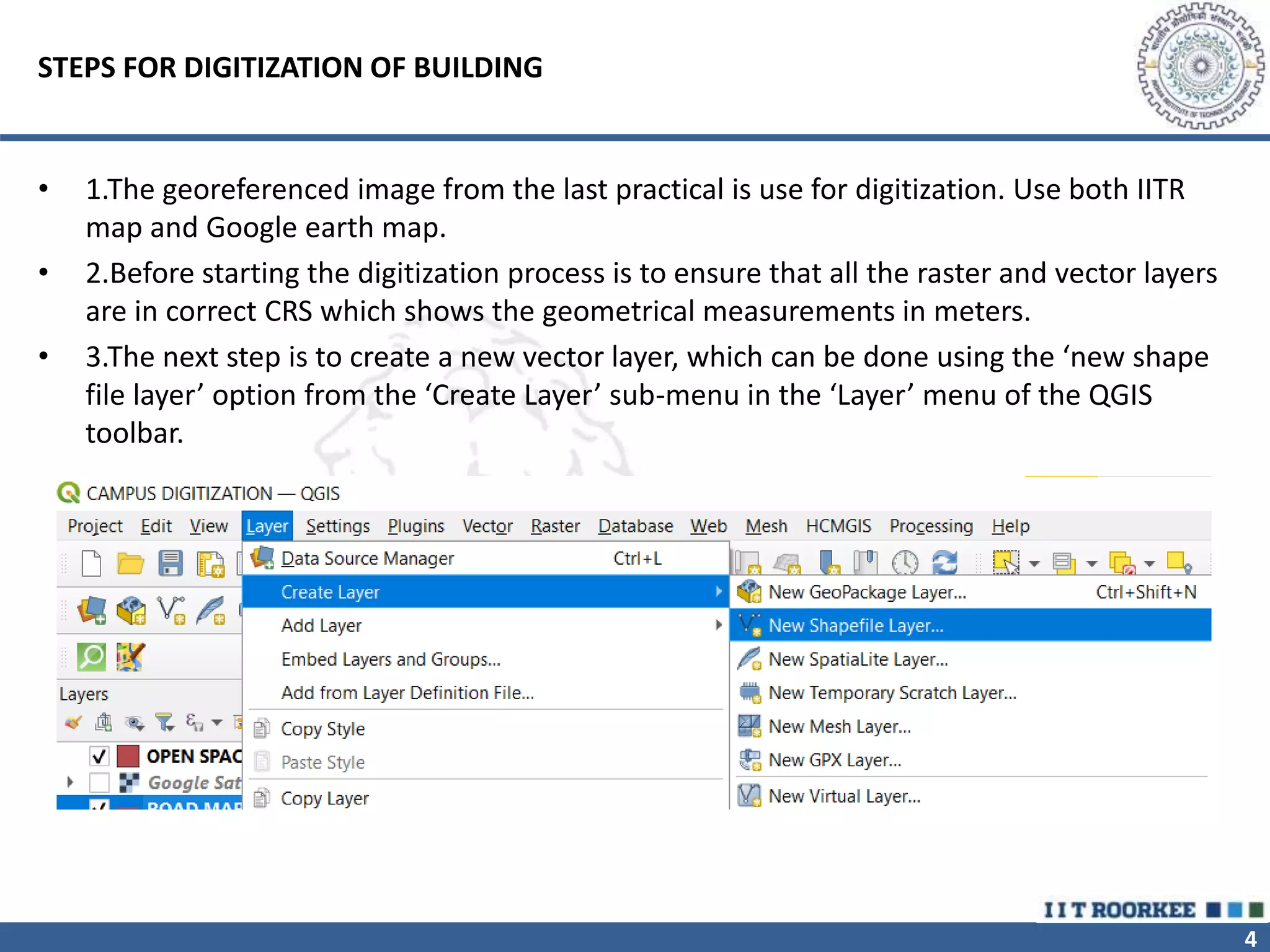Open the Processing menu

(x=931, y=526)
